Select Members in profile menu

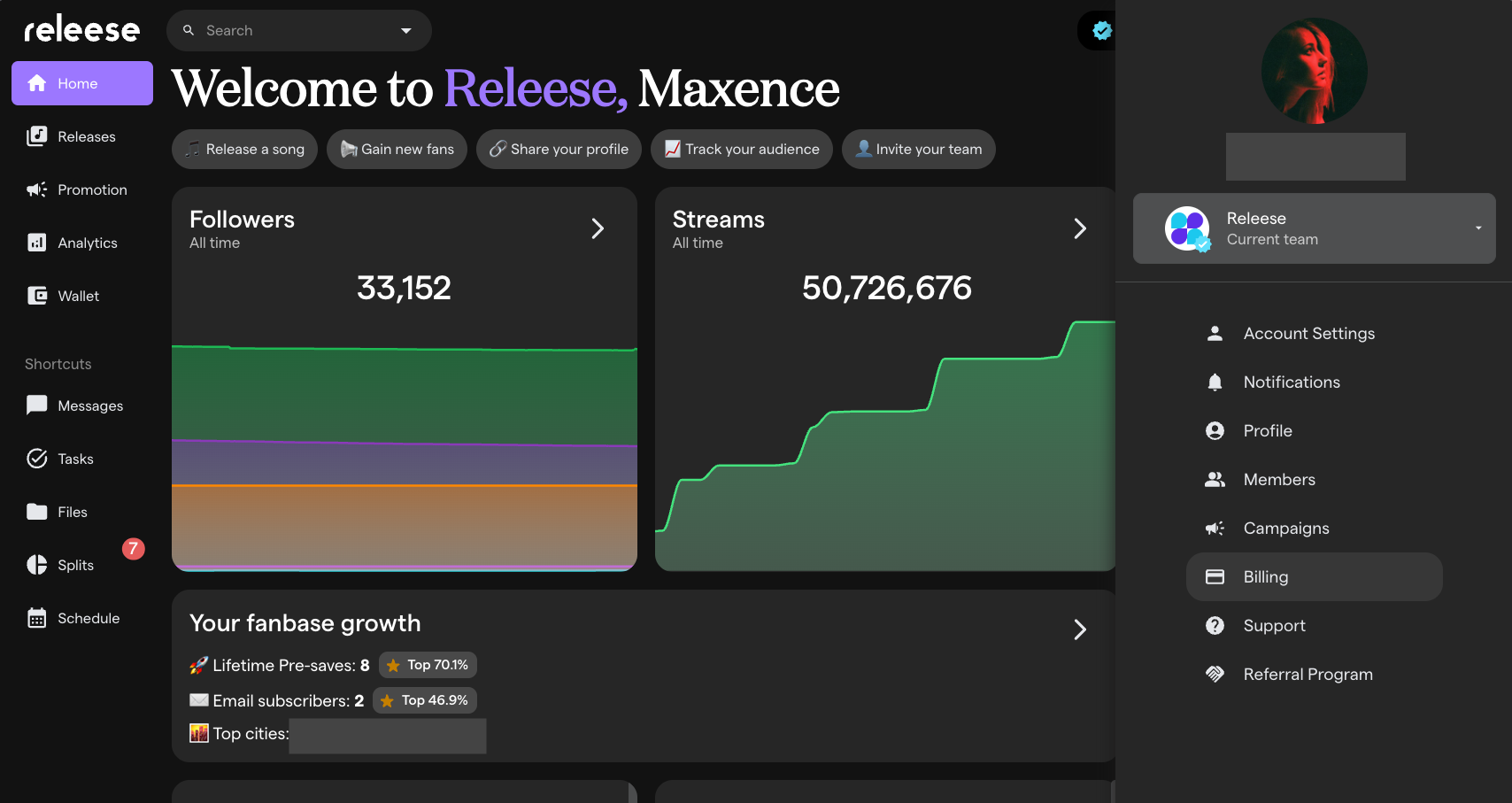(1315, 480)
